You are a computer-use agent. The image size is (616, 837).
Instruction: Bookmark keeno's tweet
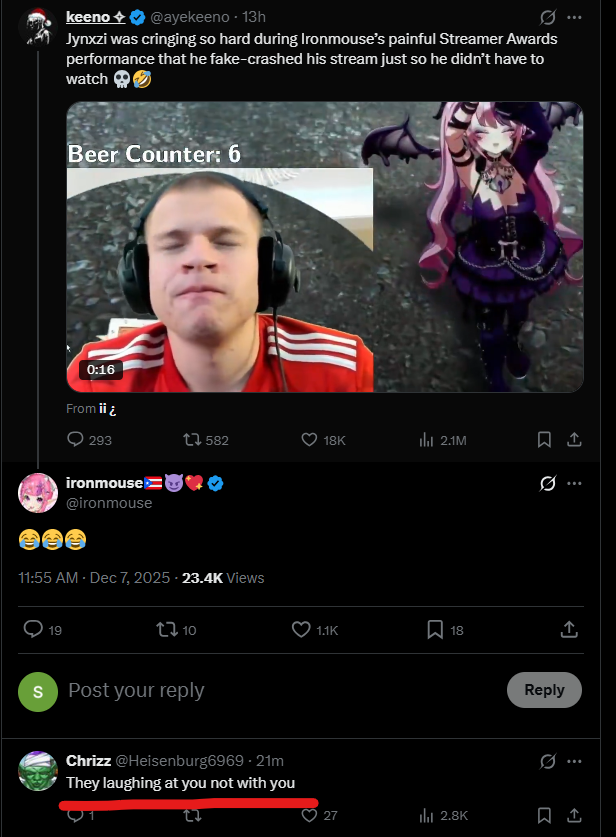[544, 440]
